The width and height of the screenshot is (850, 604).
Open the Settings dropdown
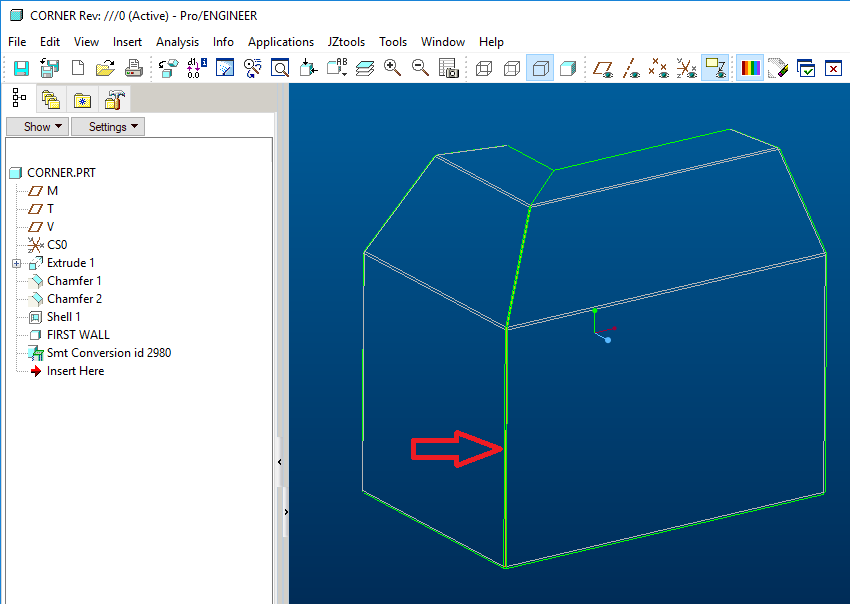[x=107, y=126]
